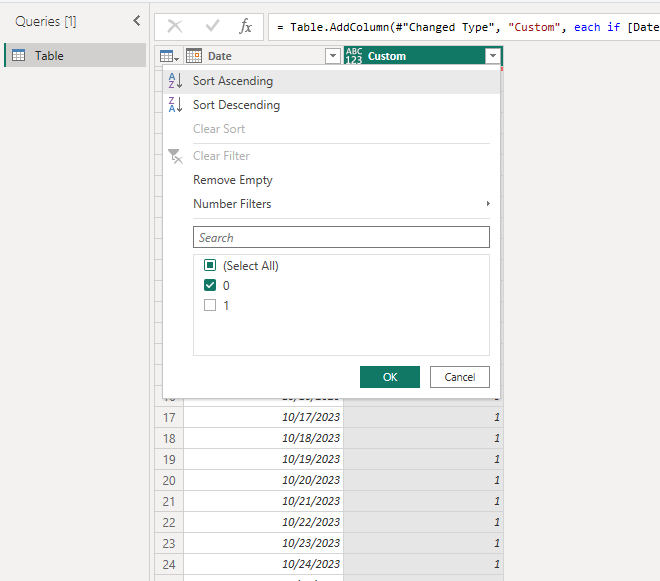This screenshot has width=660, height=581.
Task: Select row number 17
Action: point(169,417)
